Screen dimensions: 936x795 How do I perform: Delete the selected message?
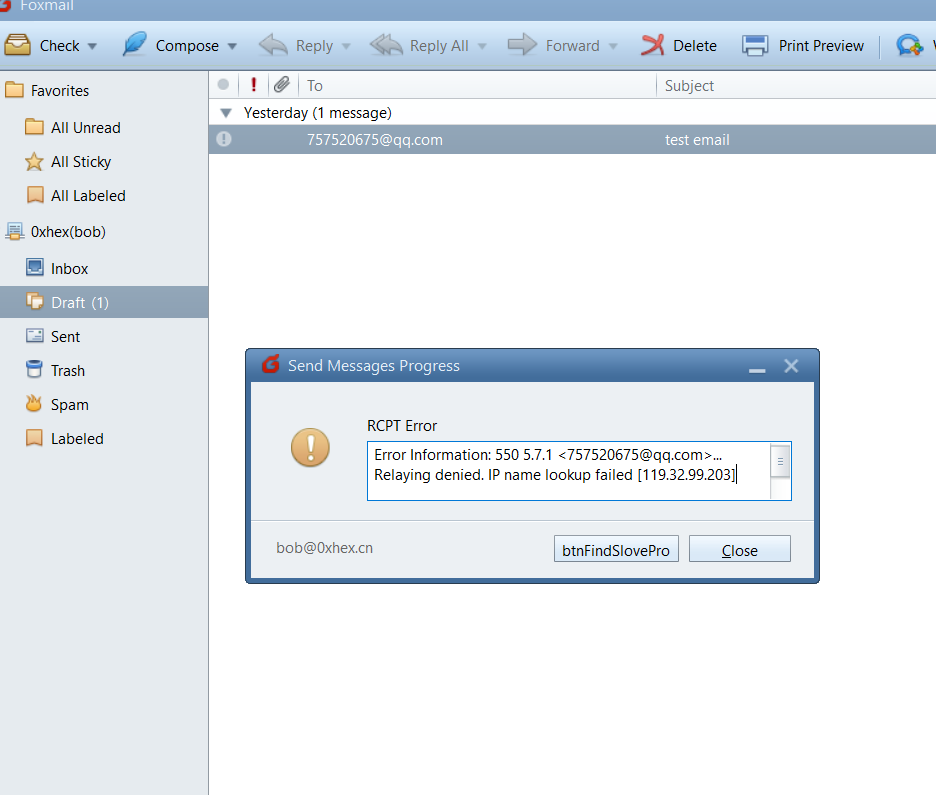click(x=680, y=45)
